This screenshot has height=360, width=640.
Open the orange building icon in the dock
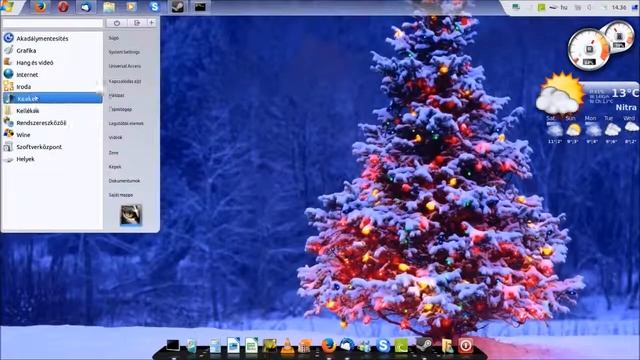coord(305,346)
